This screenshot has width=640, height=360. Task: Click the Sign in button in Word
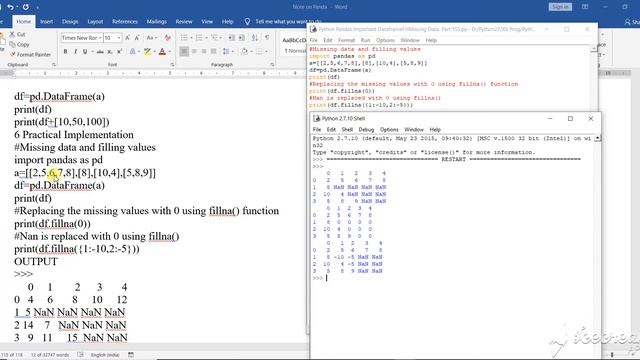pos(560,7)
